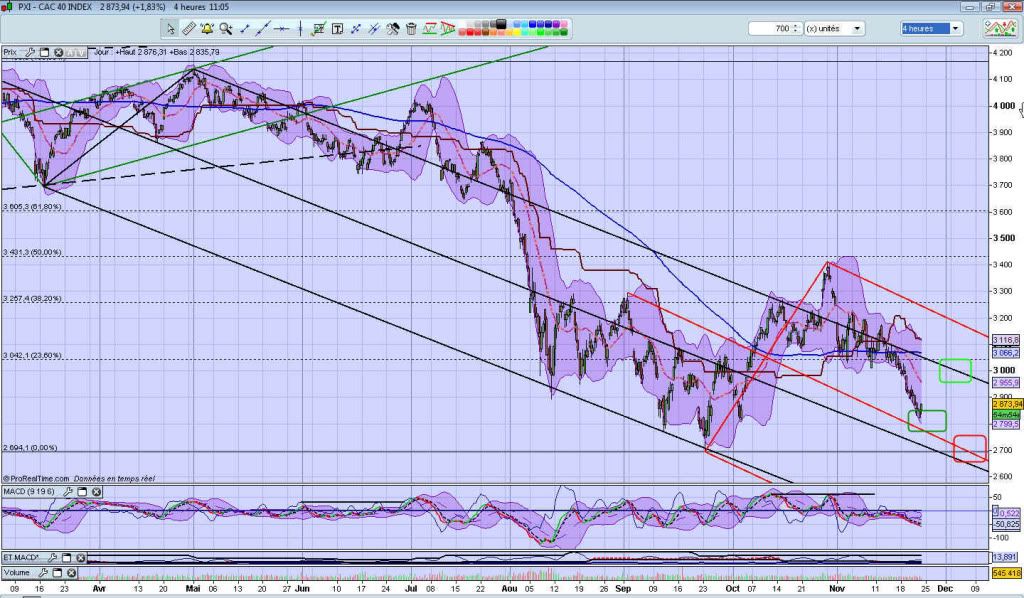The image size is (1024, 598).
Task: Increase the 700 units stepper
Action: tap(795, 26)
